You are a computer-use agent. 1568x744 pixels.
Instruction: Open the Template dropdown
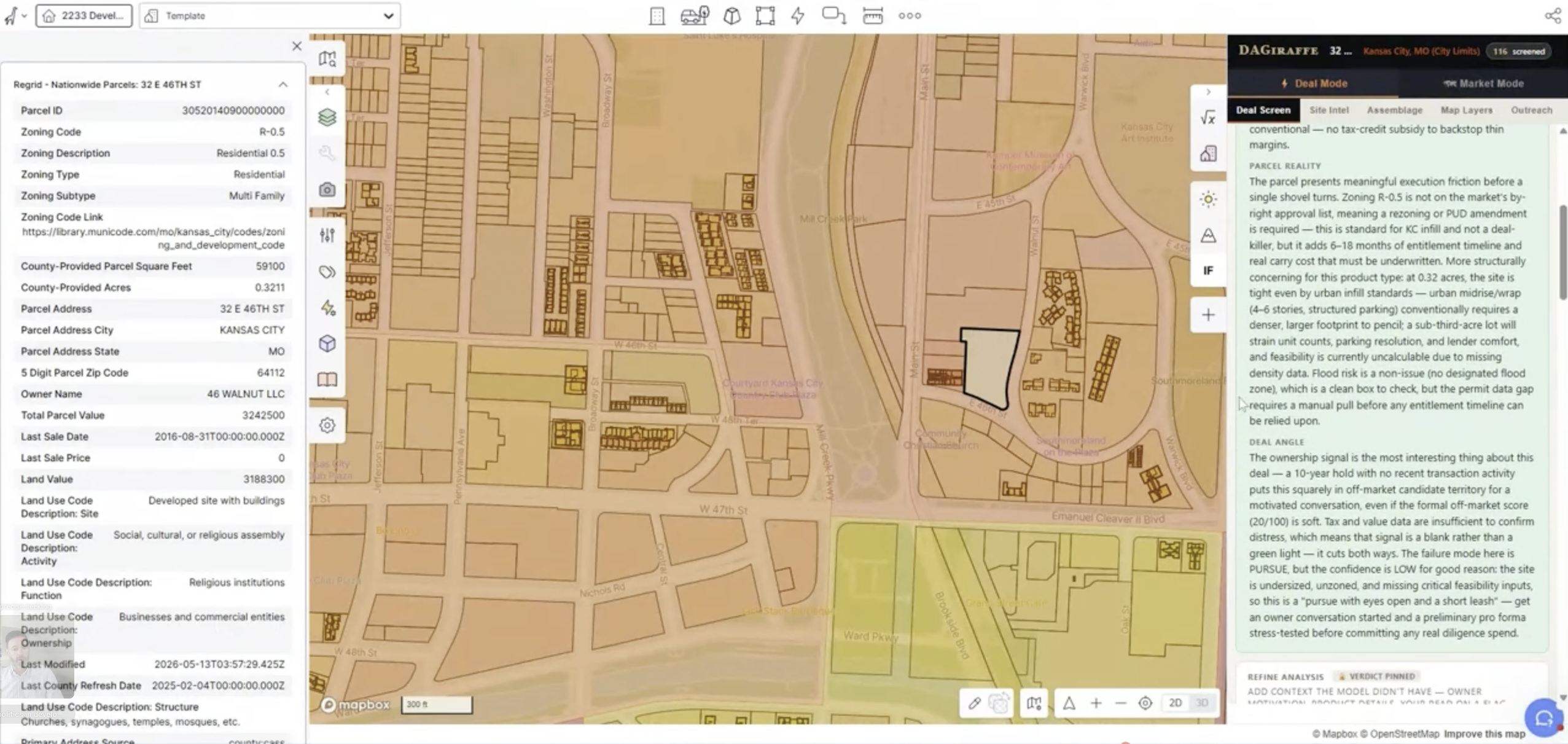pos(270,16)
